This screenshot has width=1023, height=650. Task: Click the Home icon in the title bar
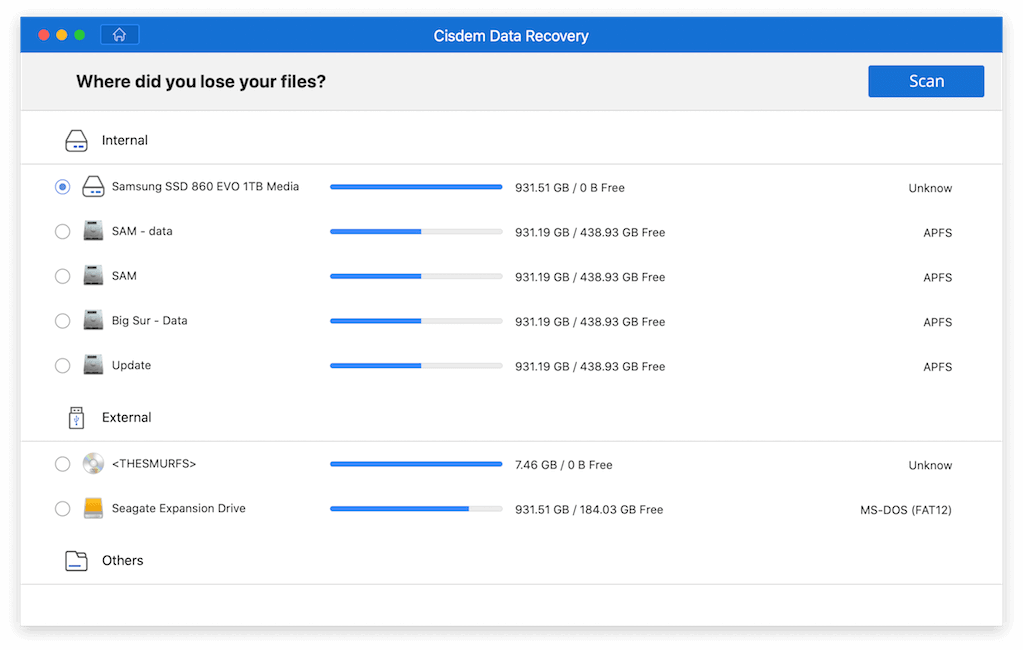coord(119,33)
